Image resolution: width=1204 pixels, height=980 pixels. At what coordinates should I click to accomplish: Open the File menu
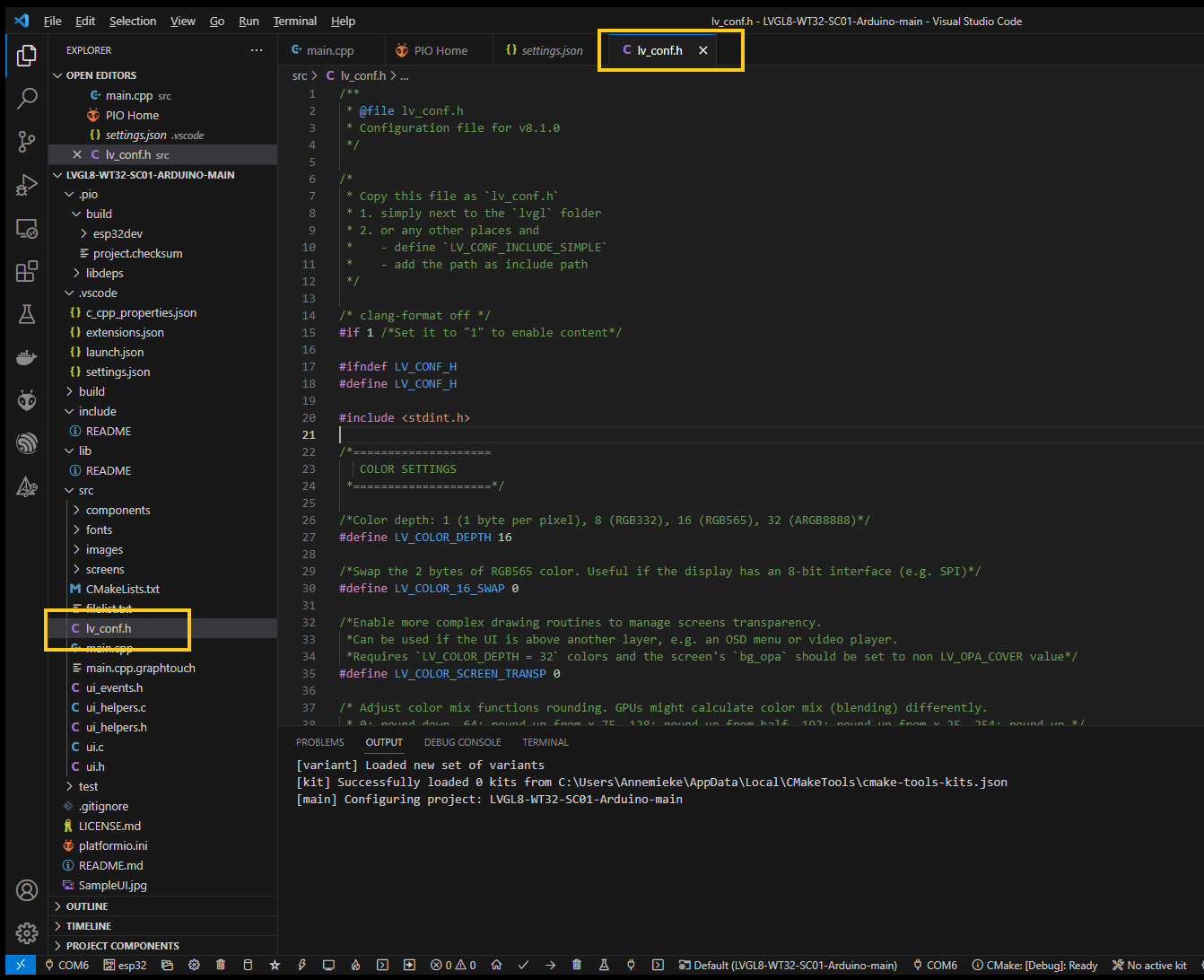click(53, 21)
